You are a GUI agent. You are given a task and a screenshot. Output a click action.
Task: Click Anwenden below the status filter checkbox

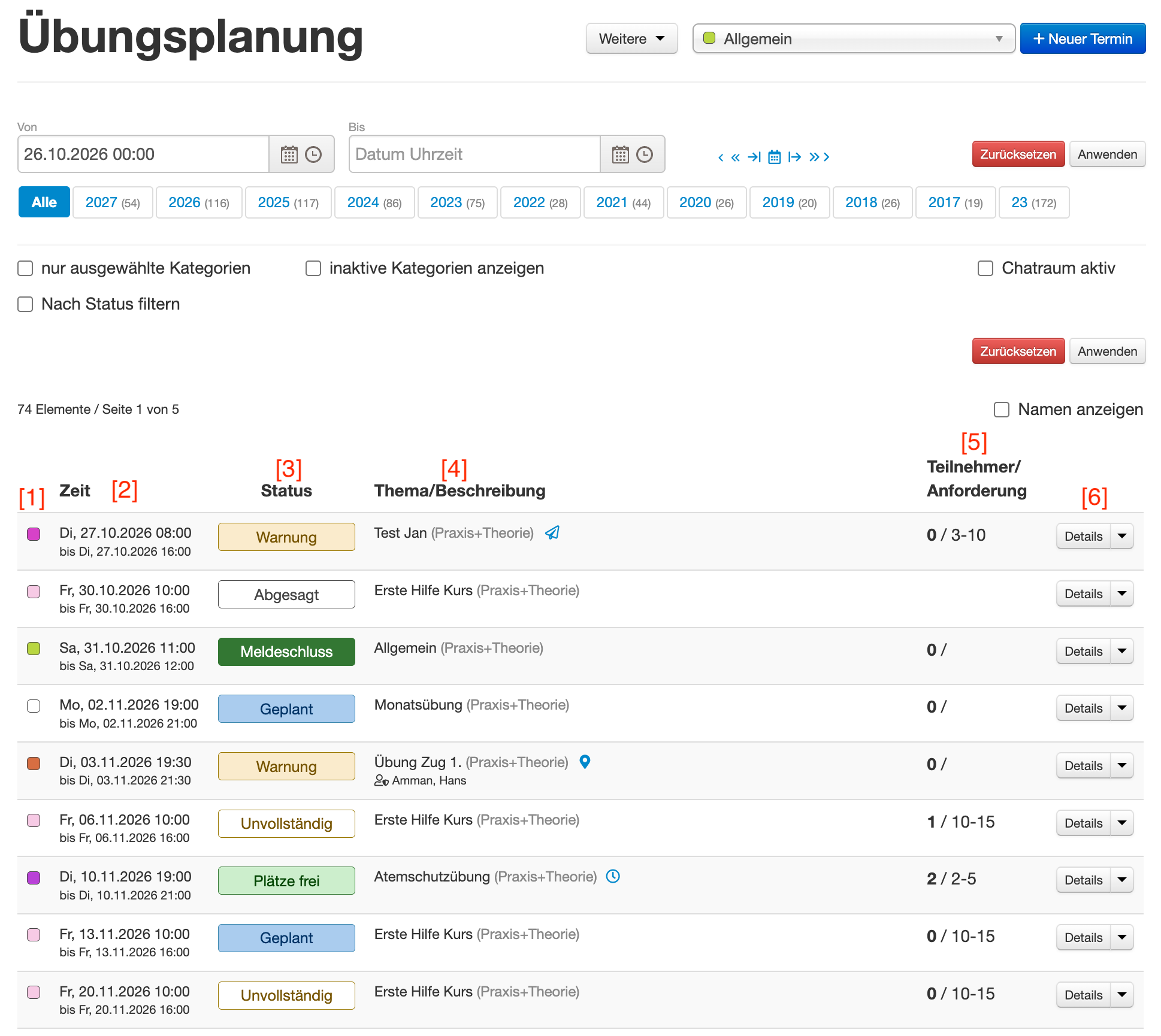[x=1107, y=352]
